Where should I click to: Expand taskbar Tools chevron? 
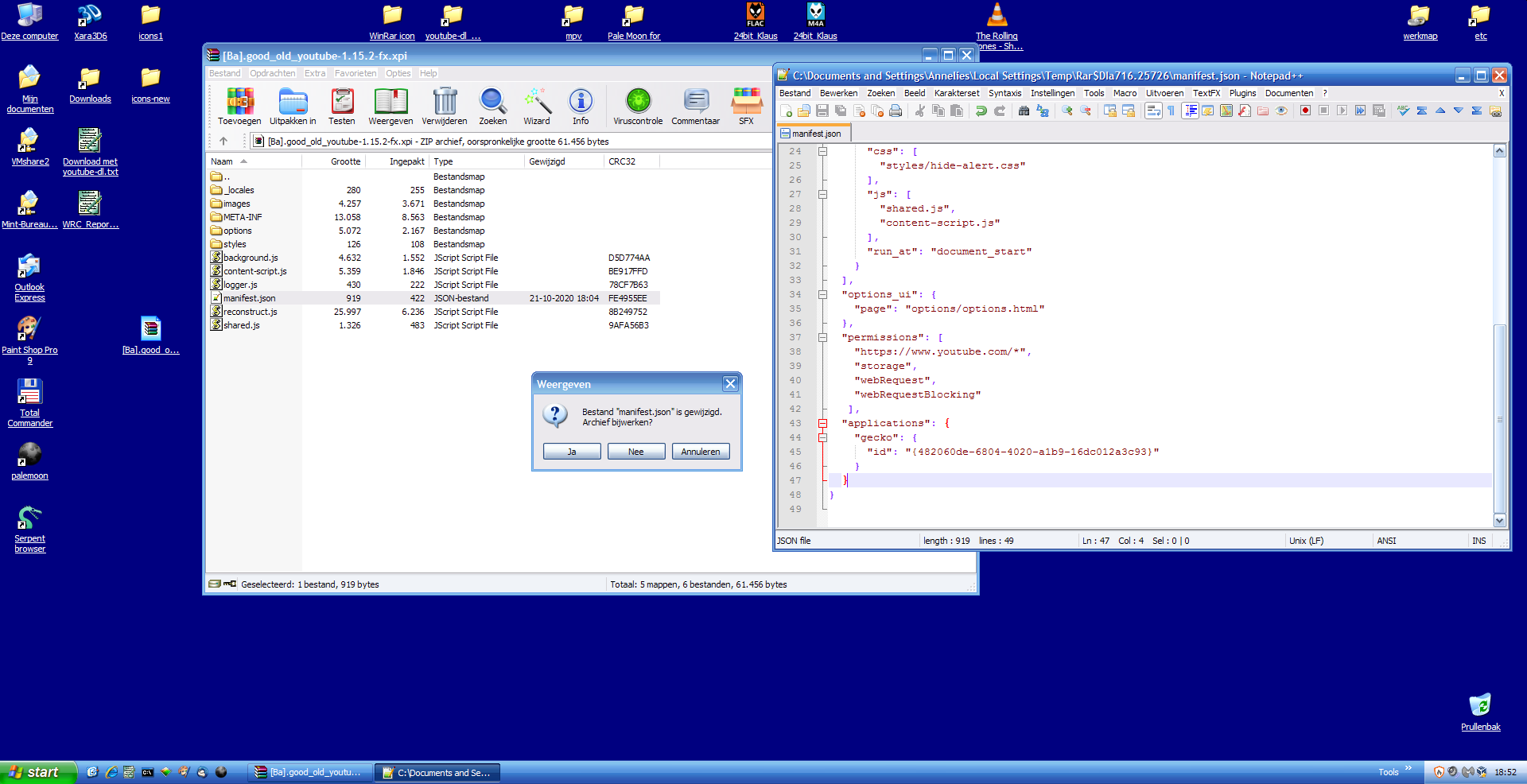(x=1408, y=768)
